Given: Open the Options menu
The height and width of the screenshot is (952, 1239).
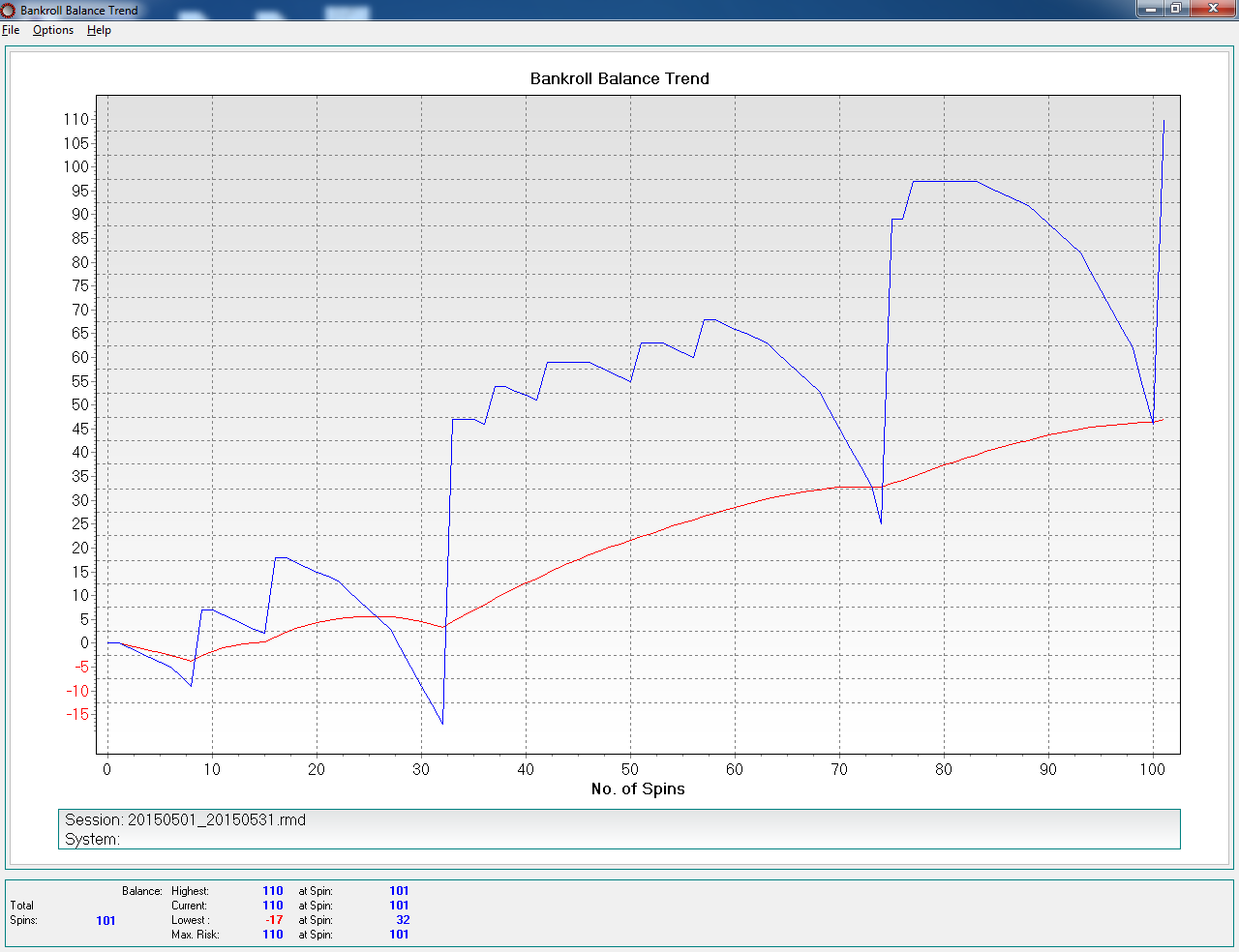Looking at the screenshot, I should (53, 30).
